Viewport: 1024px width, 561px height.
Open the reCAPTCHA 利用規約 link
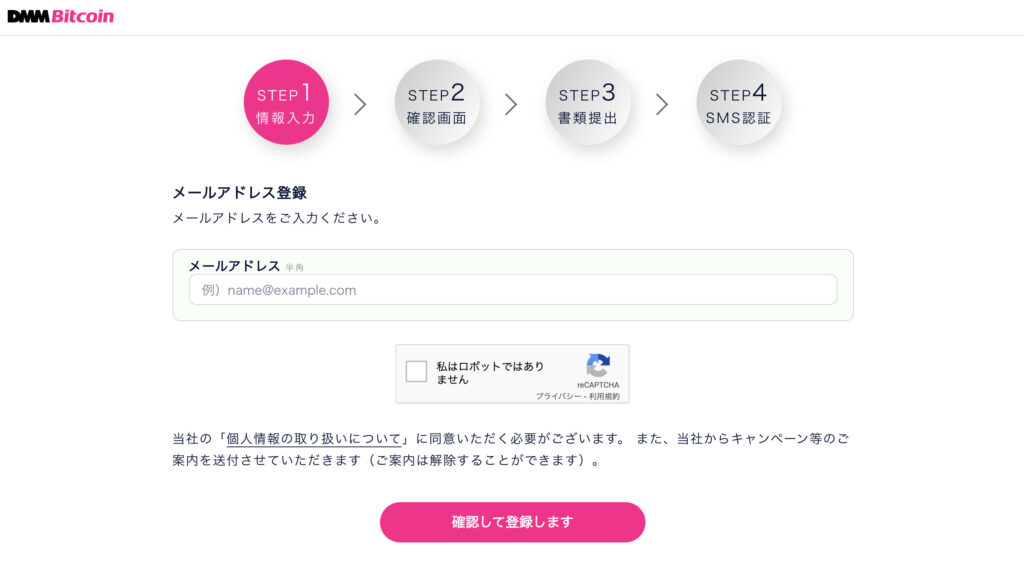coord(604,396)
